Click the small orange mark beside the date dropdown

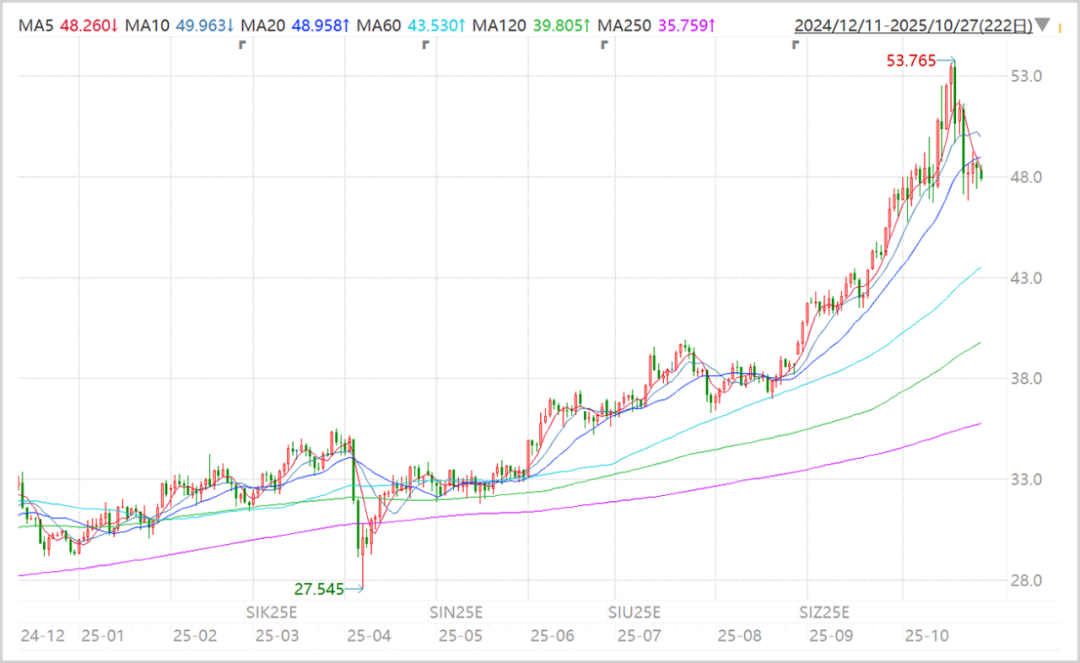(x=1060, y=29)
